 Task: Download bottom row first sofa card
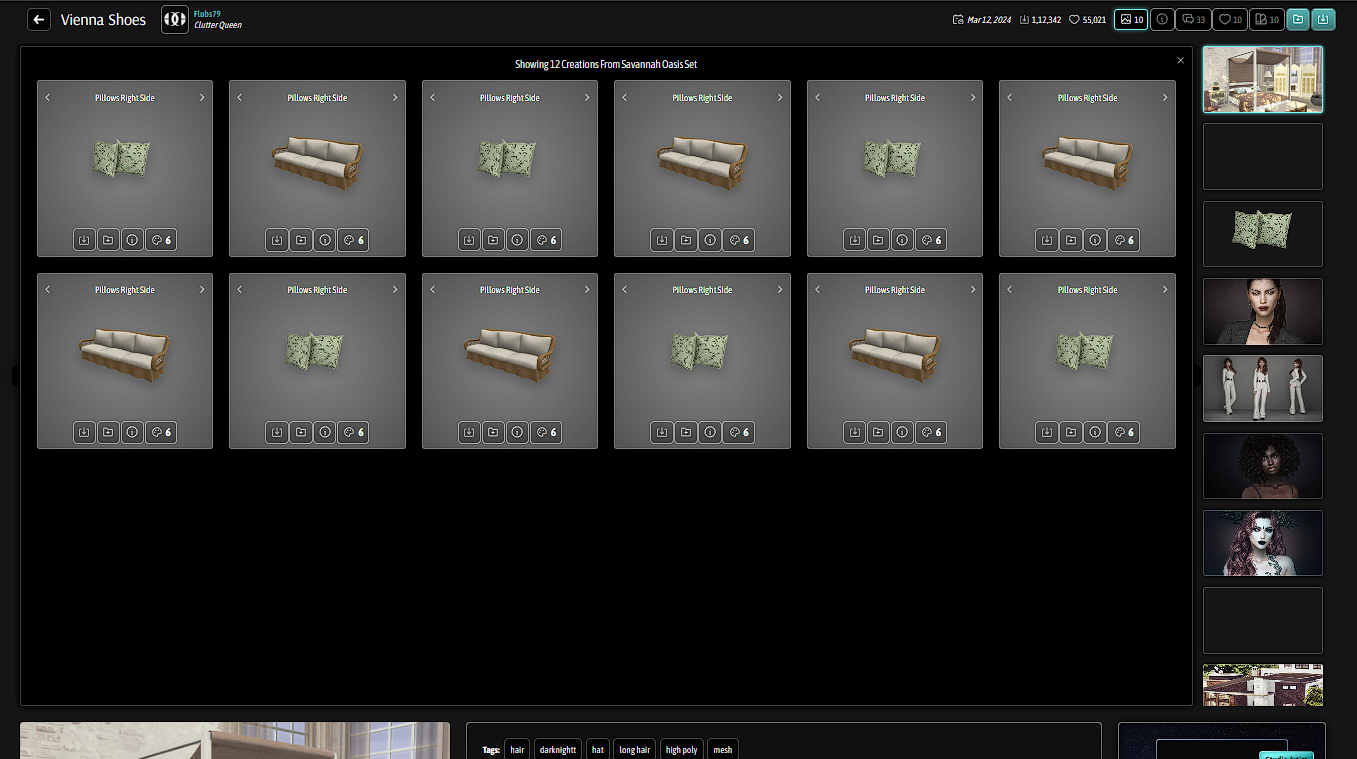tap(84, 432)
